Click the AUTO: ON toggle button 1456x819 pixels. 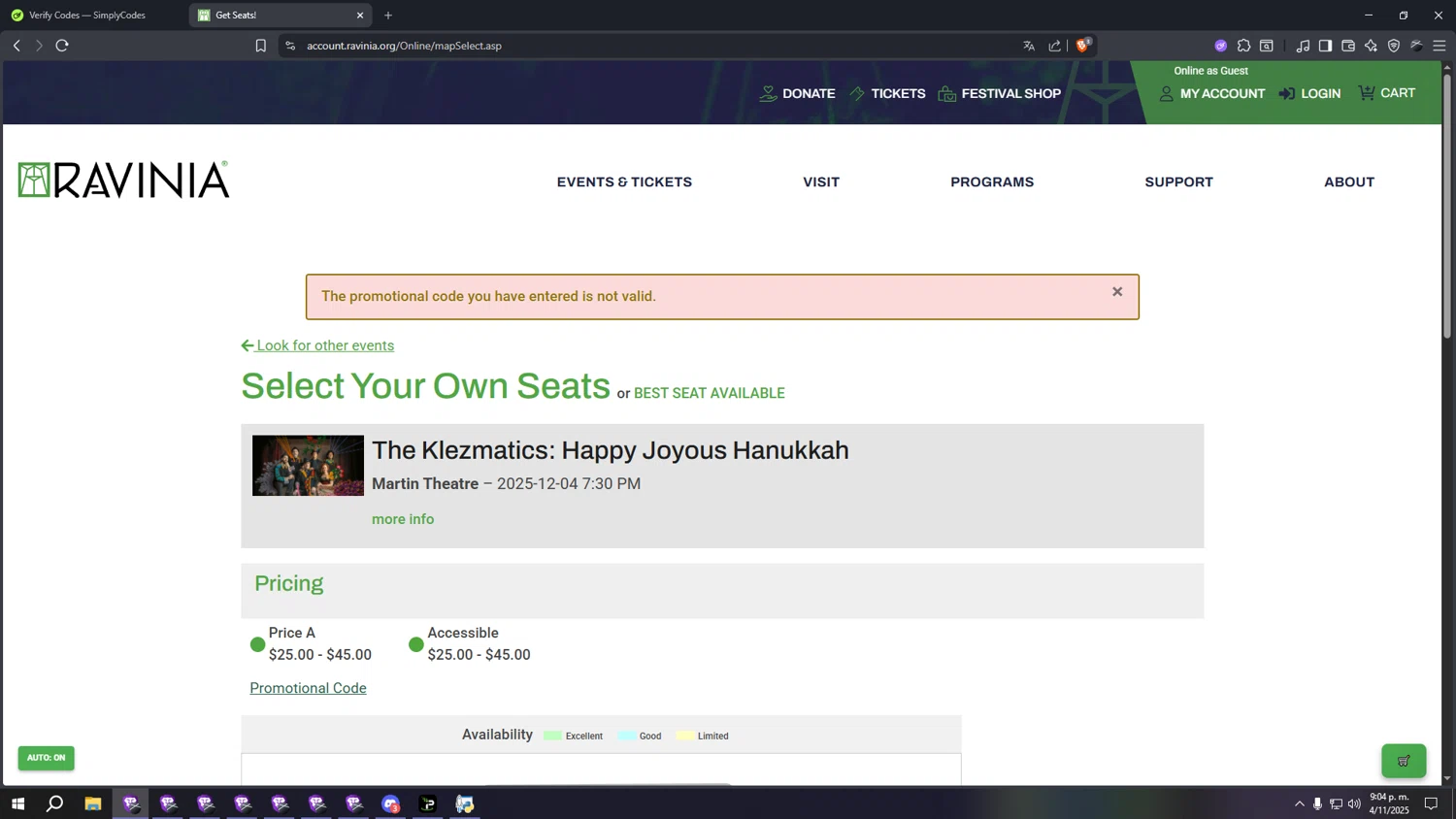(x=46, y=758)
